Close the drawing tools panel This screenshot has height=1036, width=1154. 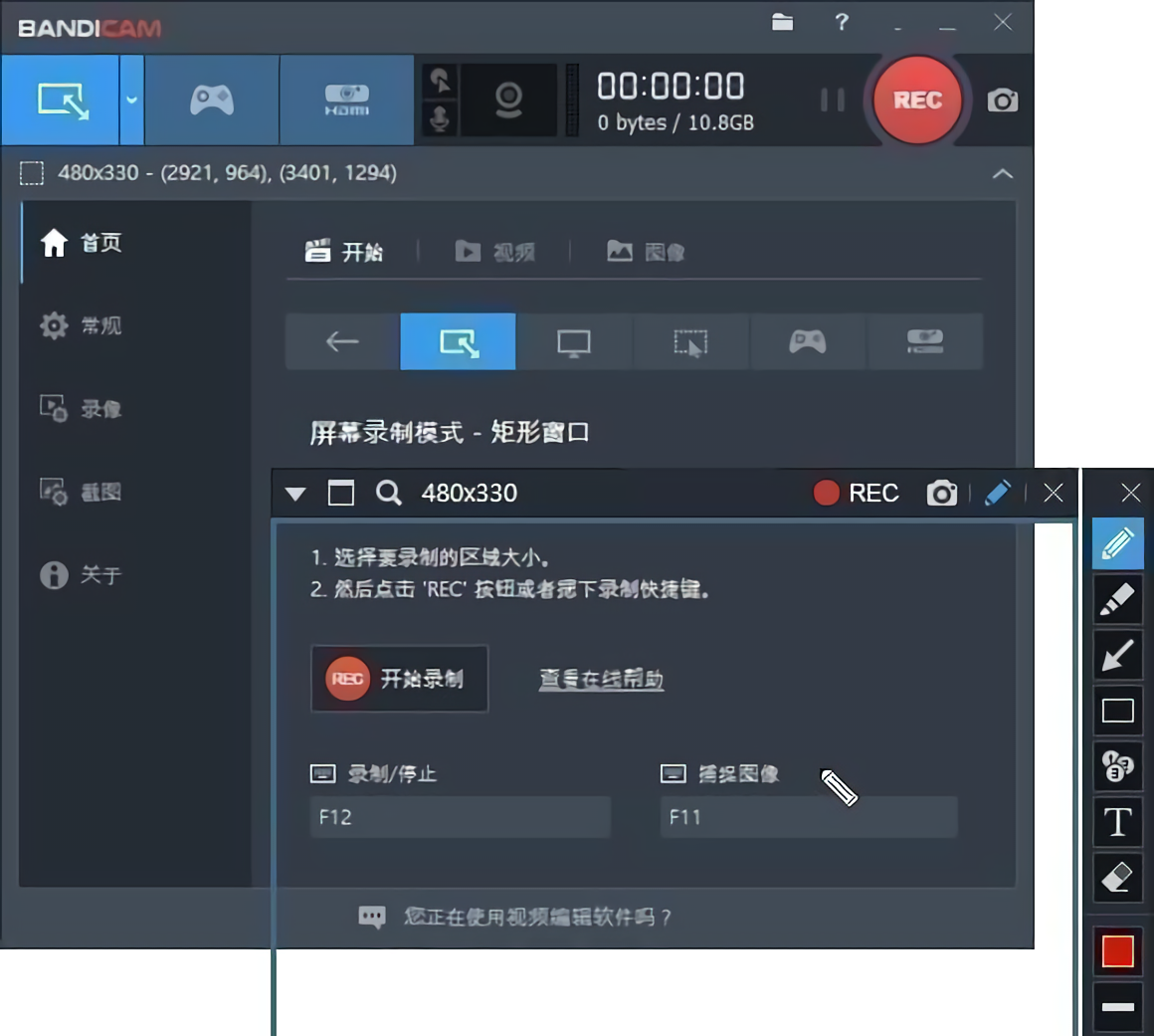[1131, 493]
